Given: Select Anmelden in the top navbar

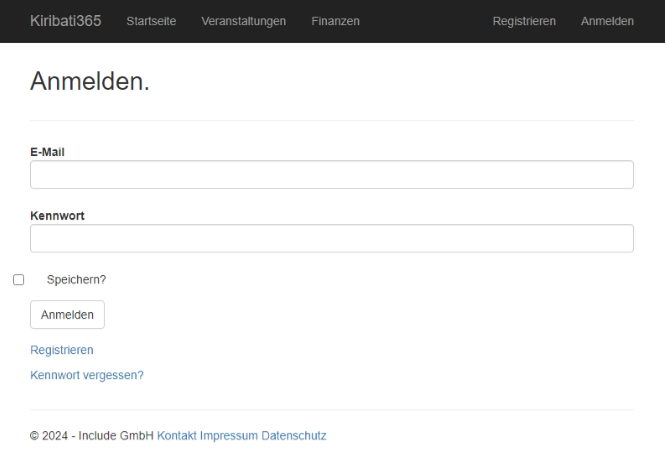Looking at the screenshot, I should pos(606,22).
